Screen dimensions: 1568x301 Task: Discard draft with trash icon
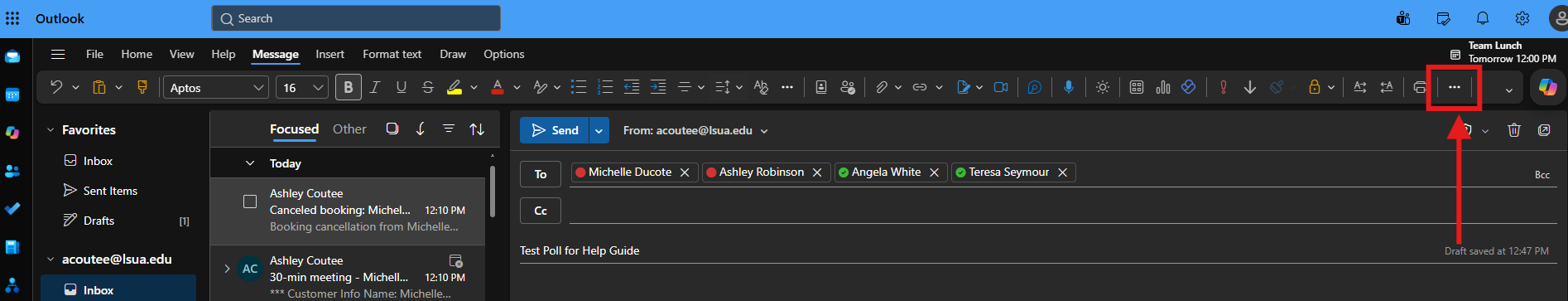click(1514, 130)
